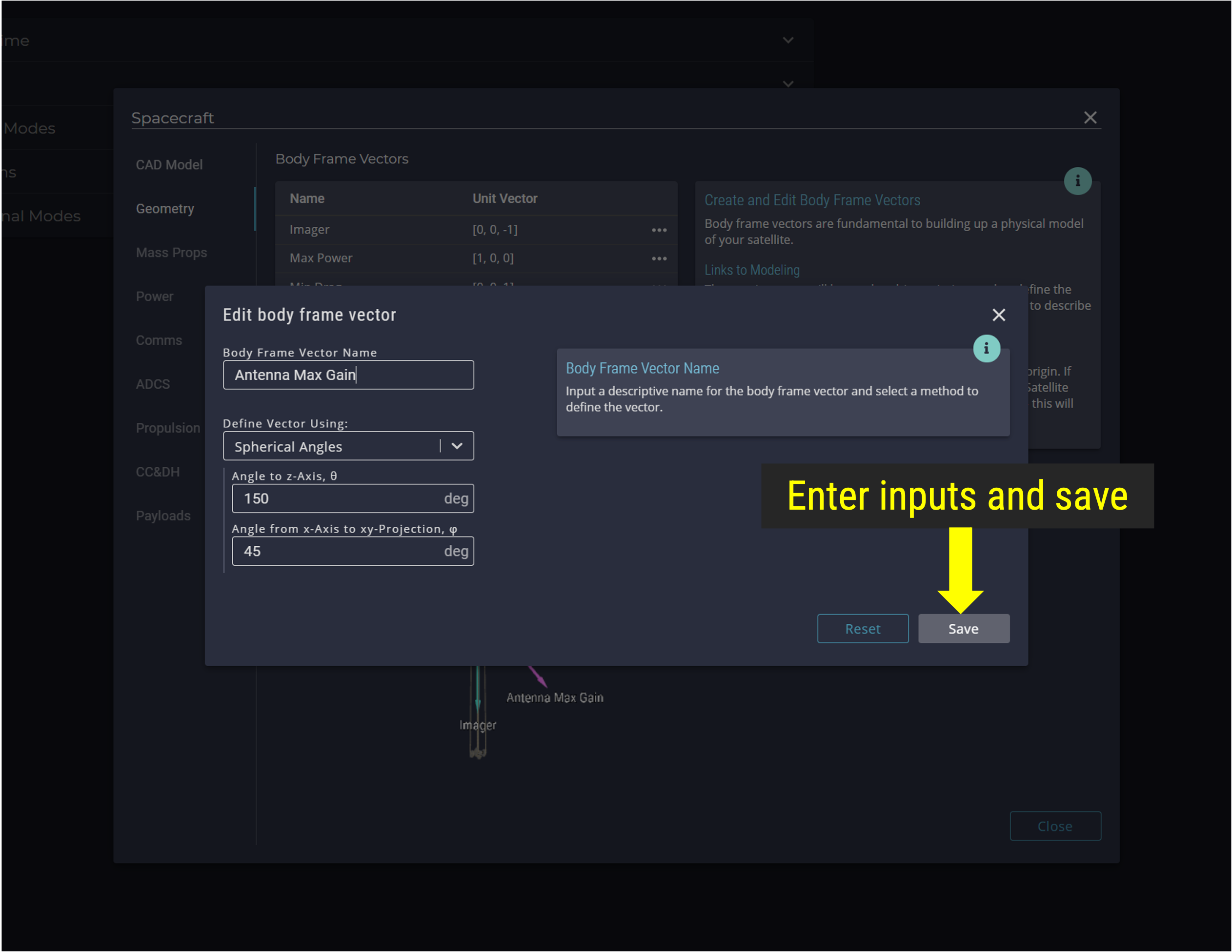Viewport: 1232px width, 952px height.
Task: Expand the second background panel chevron
Action: point(788,83)
